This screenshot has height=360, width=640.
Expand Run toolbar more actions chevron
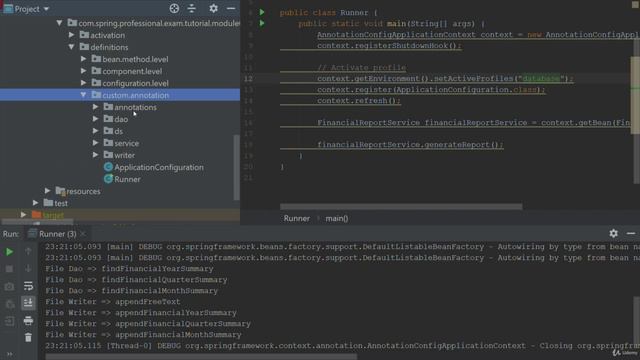9,354
